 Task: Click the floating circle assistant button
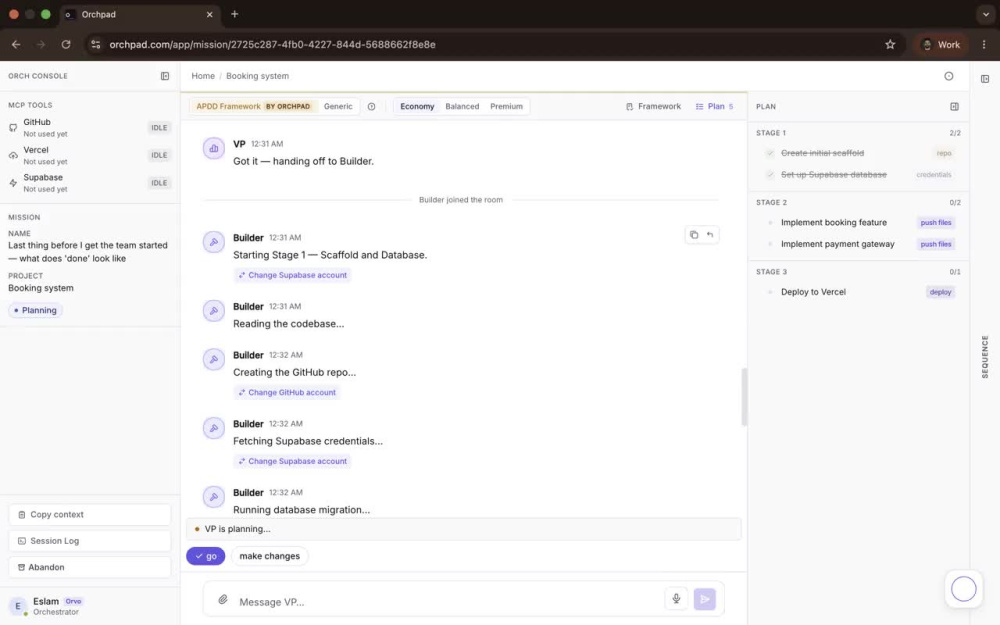(x=963, y=589)
